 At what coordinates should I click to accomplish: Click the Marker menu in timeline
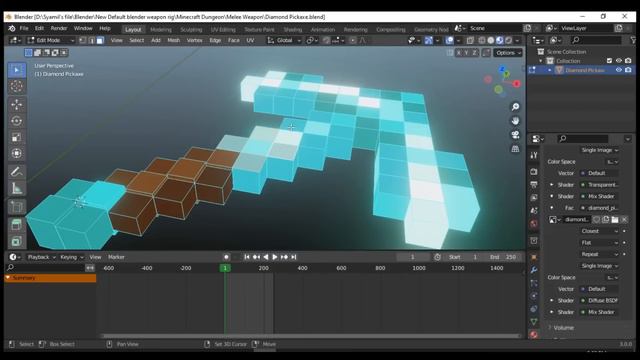(x=116, y=257)
